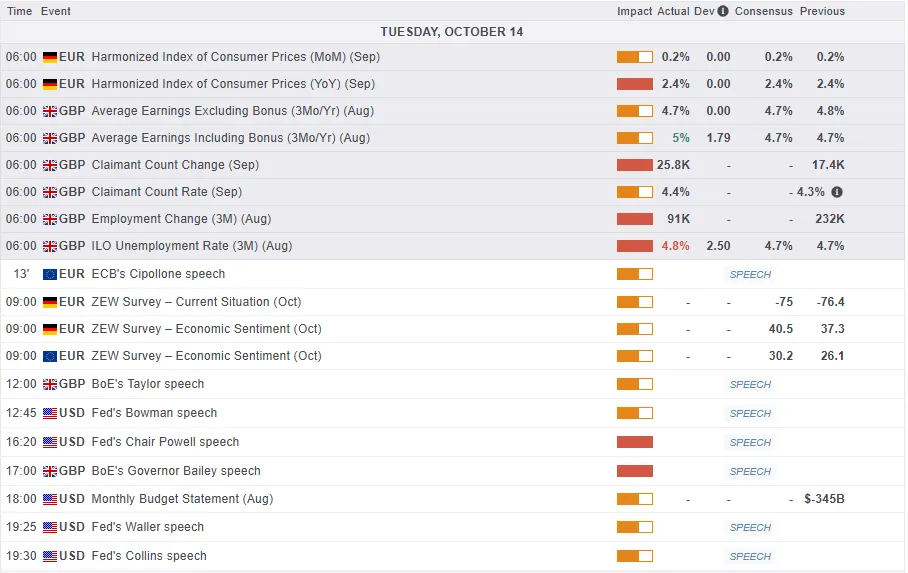Click UK flag beside BoE's Governor Bailey speech

point(49,471)
